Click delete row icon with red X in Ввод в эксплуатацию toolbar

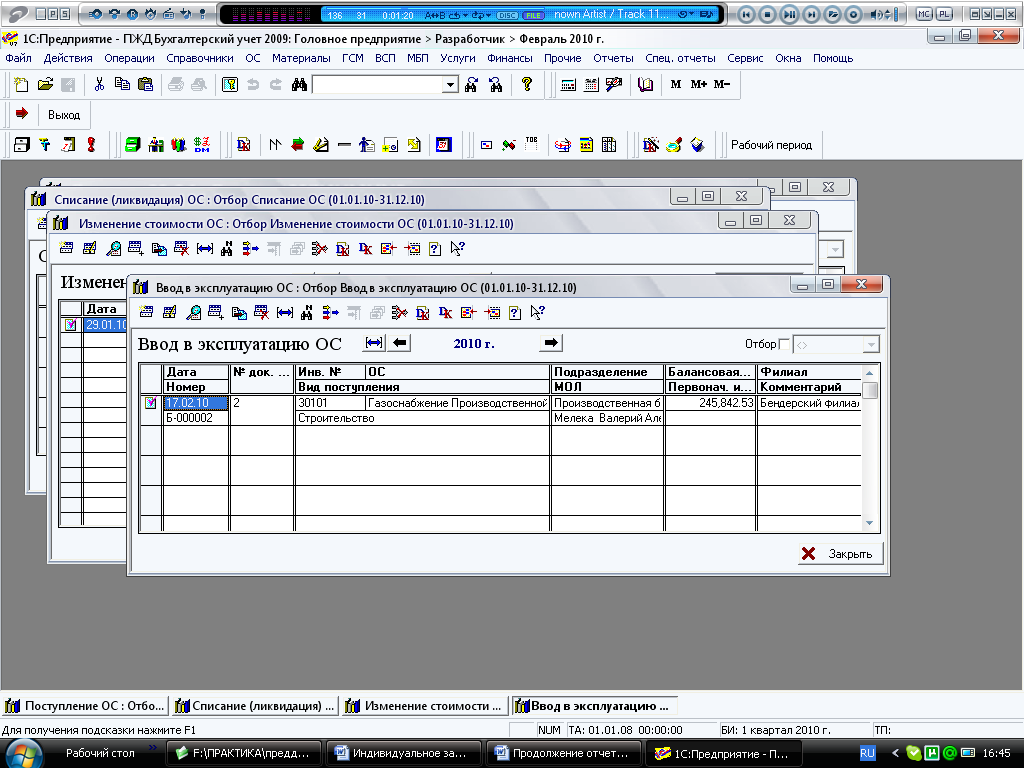coord(262,313)
